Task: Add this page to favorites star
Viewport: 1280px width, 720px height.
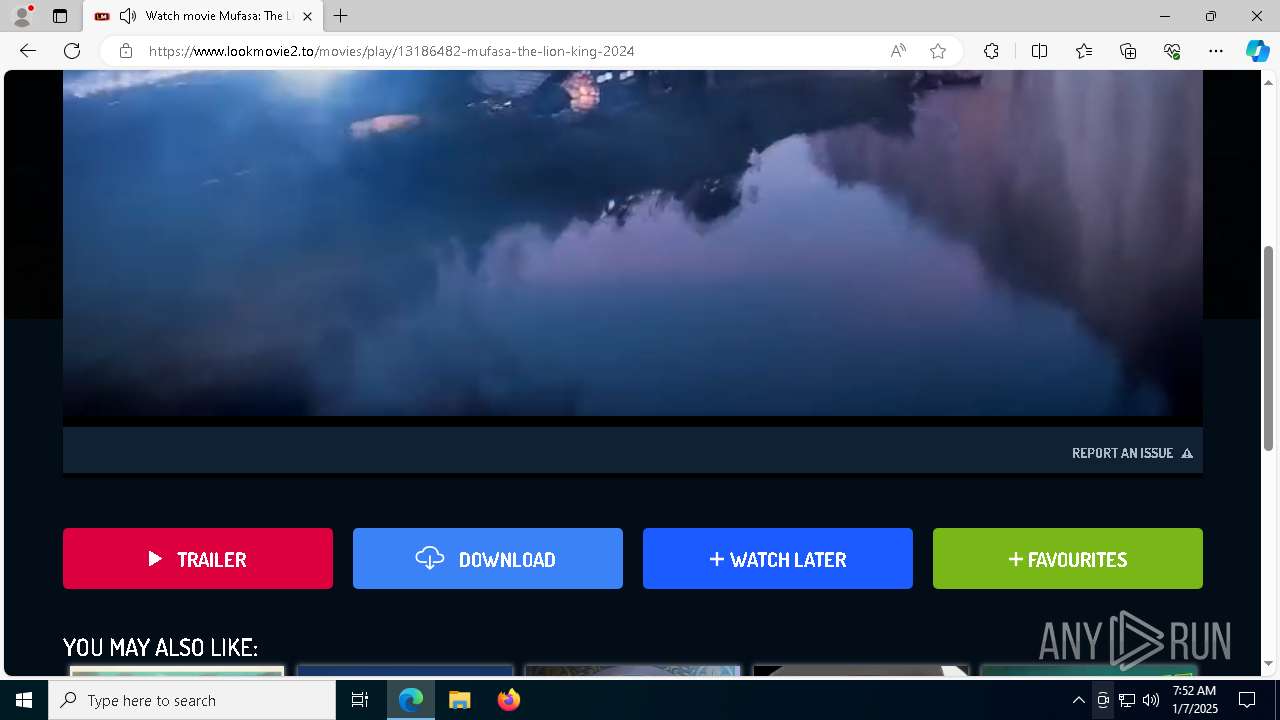Action: point(938,51)
